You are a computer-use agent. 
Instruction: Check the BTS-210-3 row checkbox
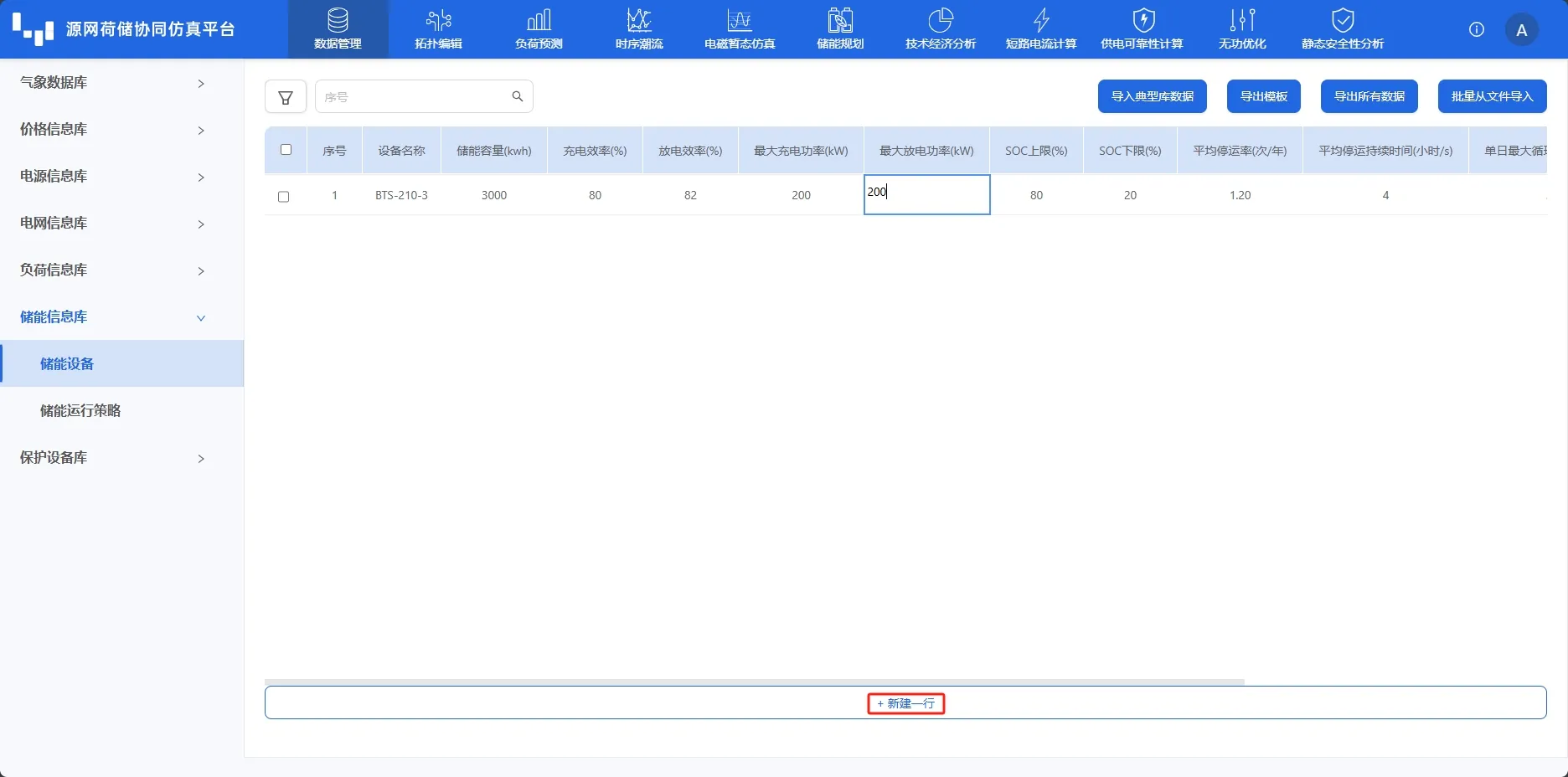[283, 197]
